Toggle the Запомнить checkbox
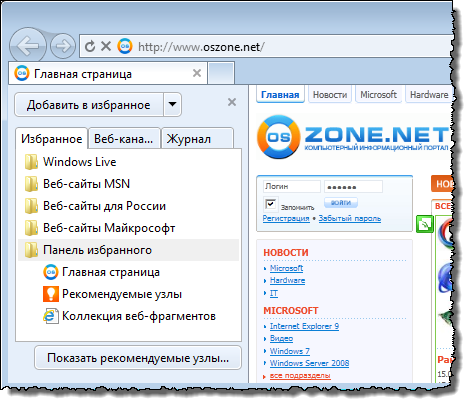 coord(270,204)
